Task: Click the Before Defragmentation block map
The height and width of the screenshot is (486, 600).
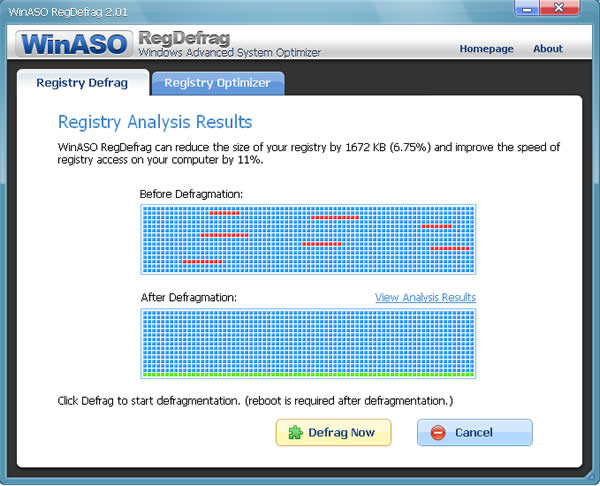Action: [x=308, y=240]
